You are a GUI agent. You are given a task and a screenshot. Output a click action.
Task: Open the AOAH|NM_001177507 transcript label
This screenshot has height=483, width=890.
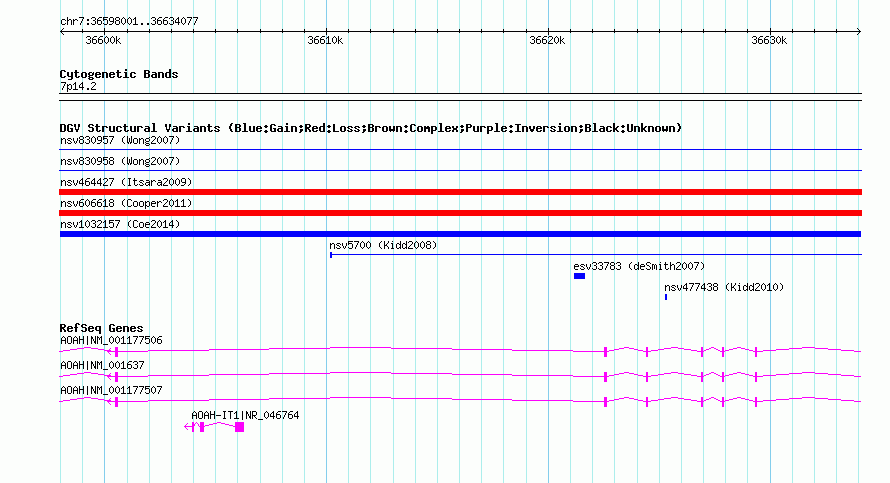pos(111,390)
